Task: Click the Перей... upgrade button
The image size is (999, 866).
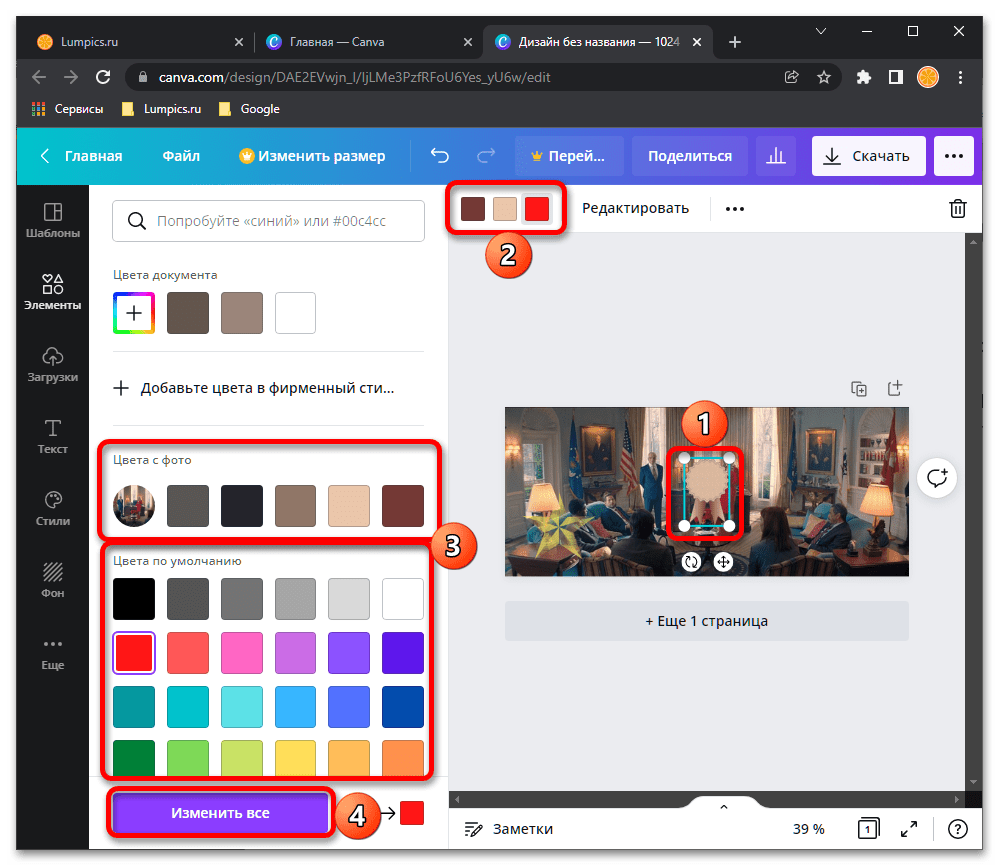Action: (569, 155)
